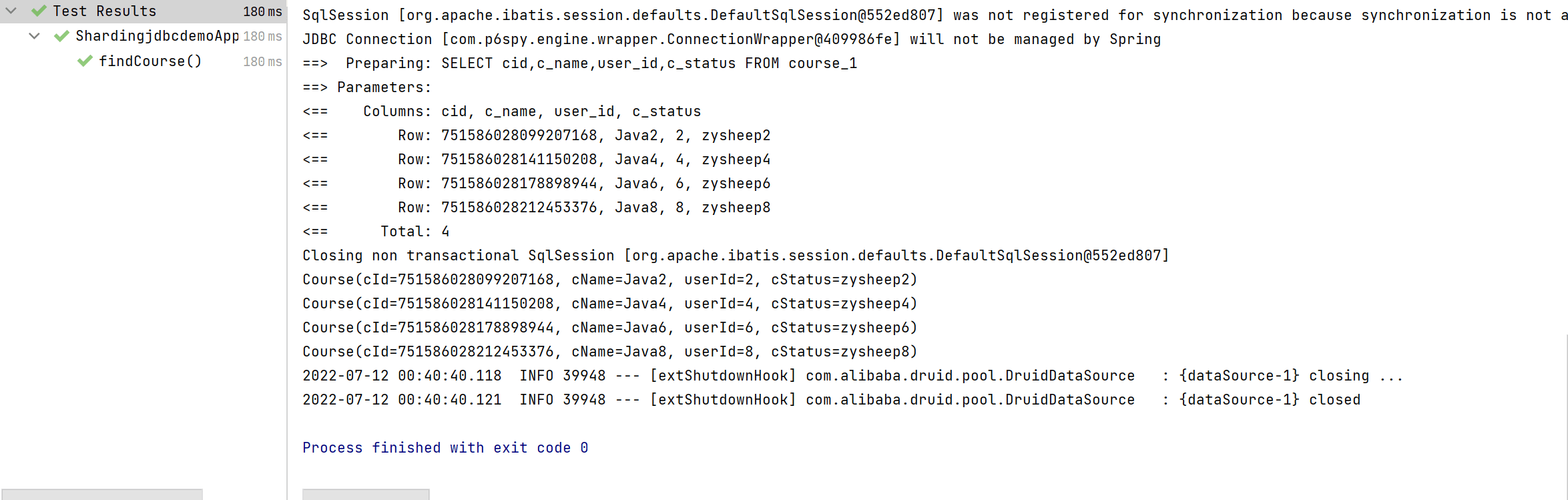Select the Test Results root row

105,11
